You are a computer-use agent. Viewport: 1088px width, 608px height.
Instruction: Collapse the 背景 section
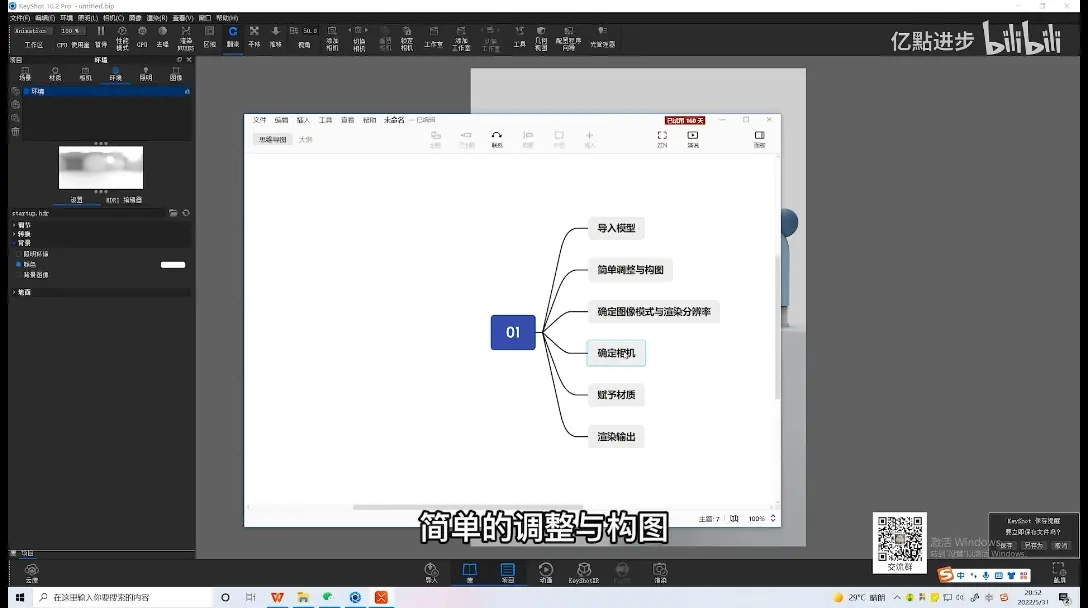click(x=24, y=243)
